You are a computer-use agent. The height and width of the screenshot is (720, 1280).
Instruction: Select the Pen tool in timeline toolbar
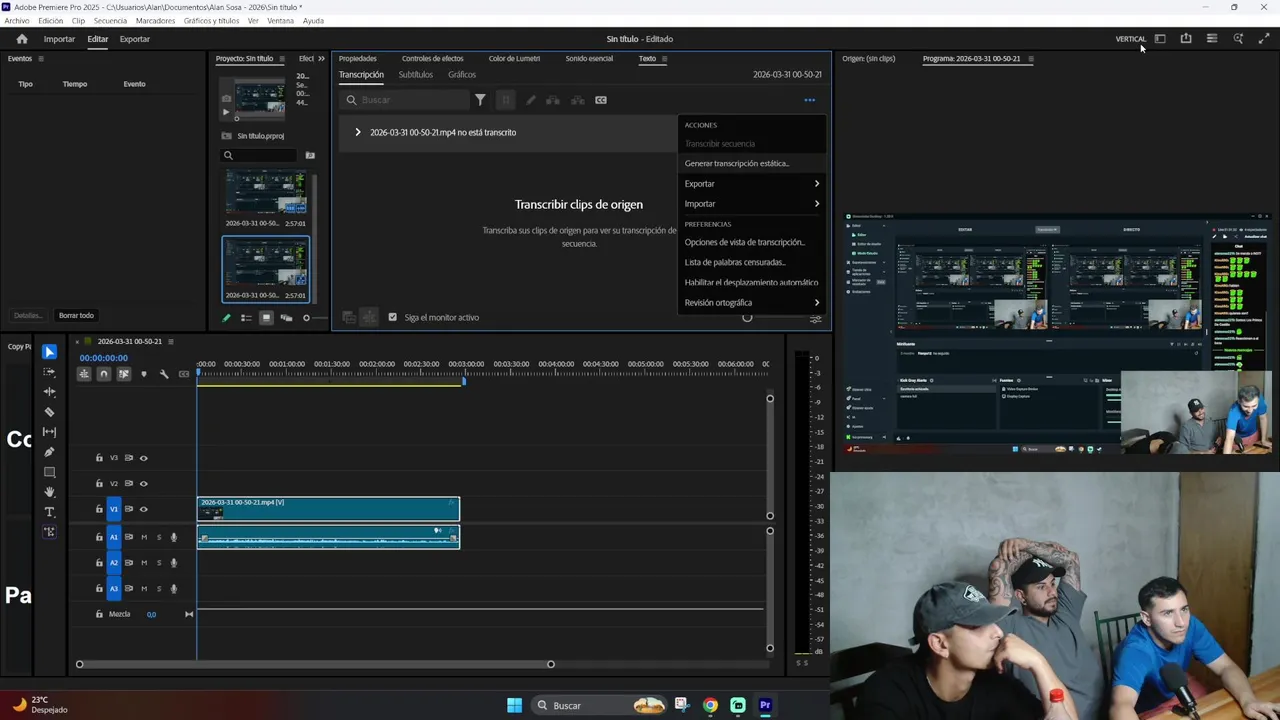49,452
